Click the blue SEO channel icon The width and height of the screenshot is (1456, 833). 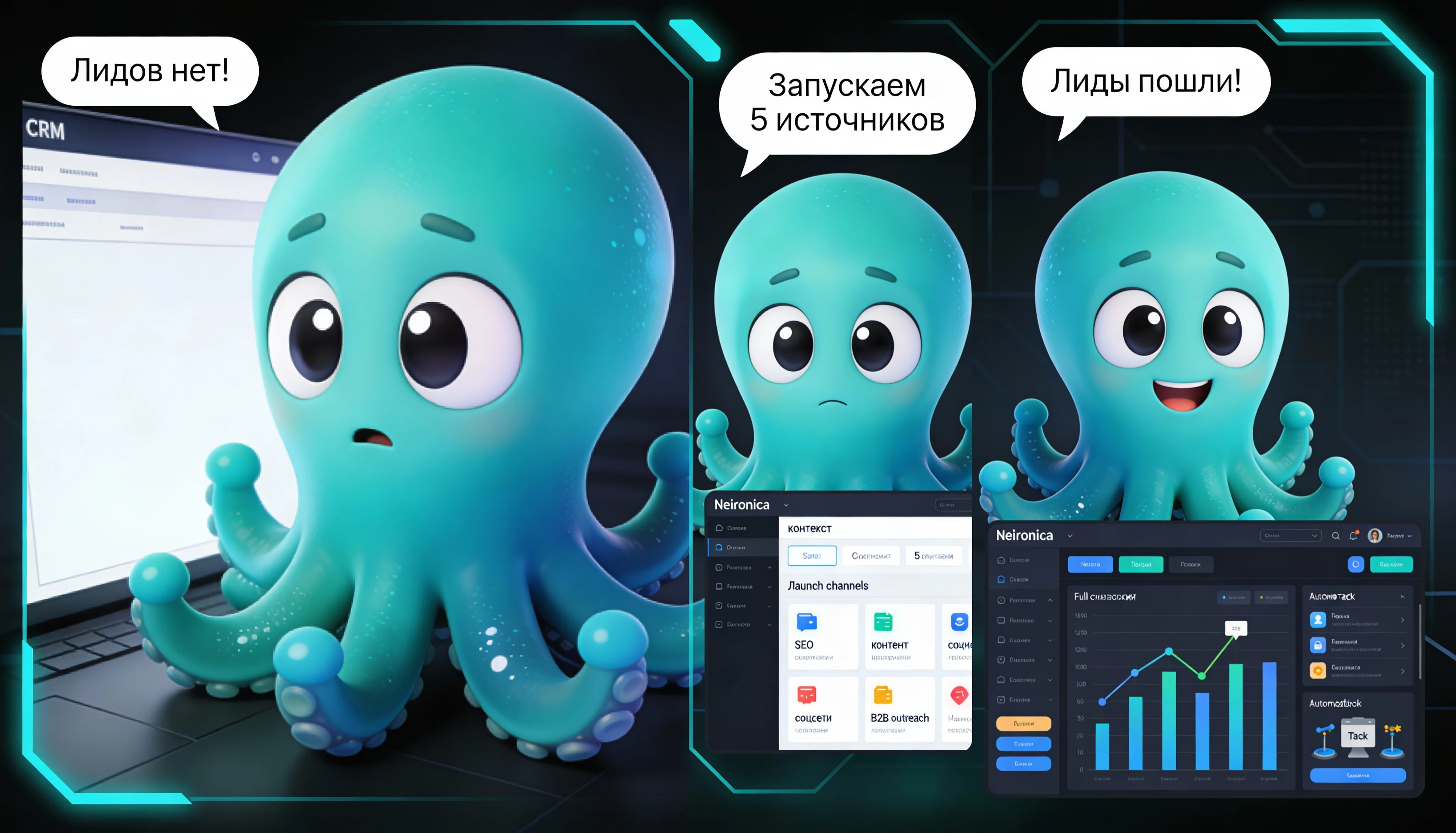[807, 621]
